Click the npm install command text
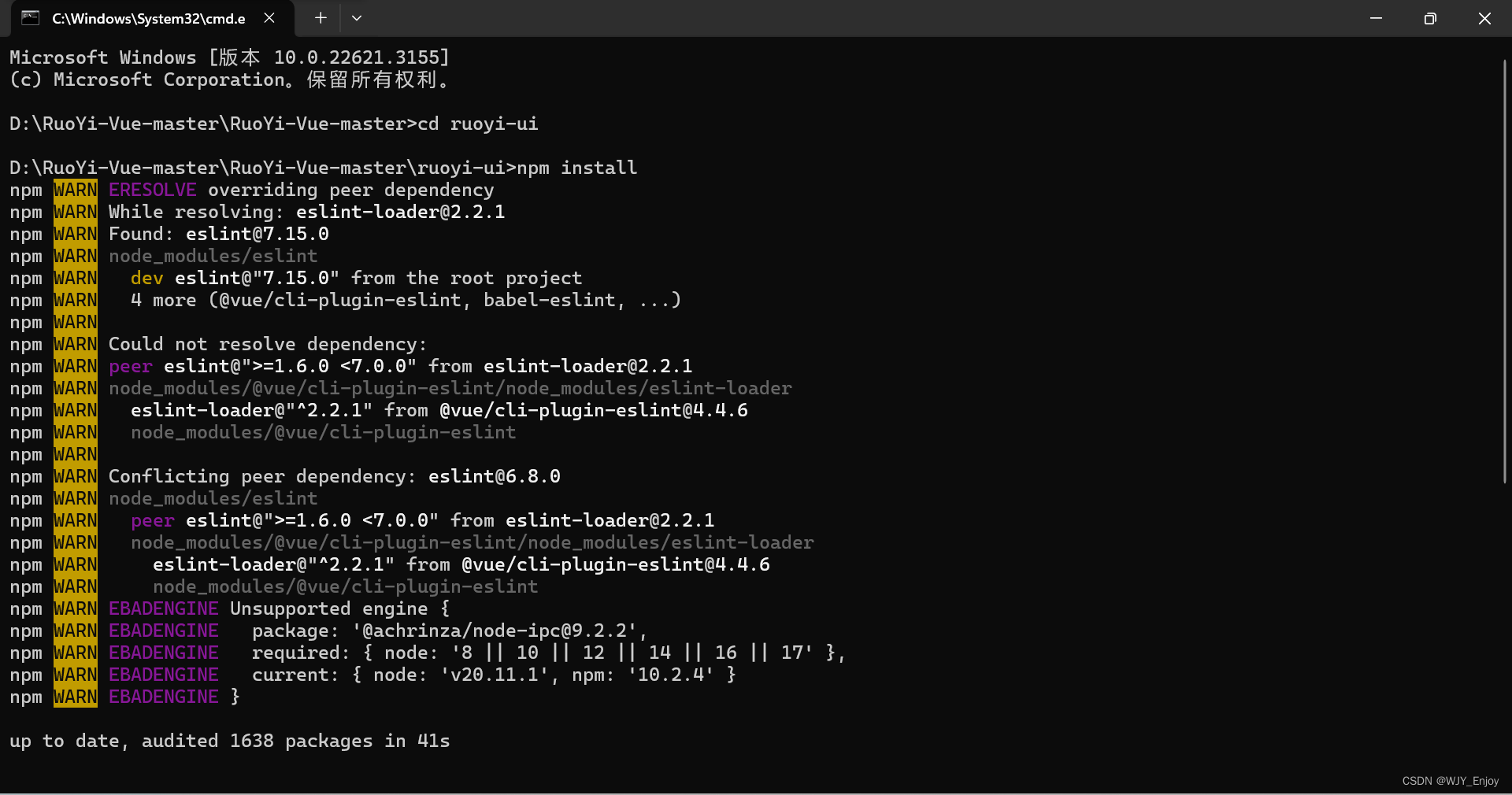 click(577, 168)
